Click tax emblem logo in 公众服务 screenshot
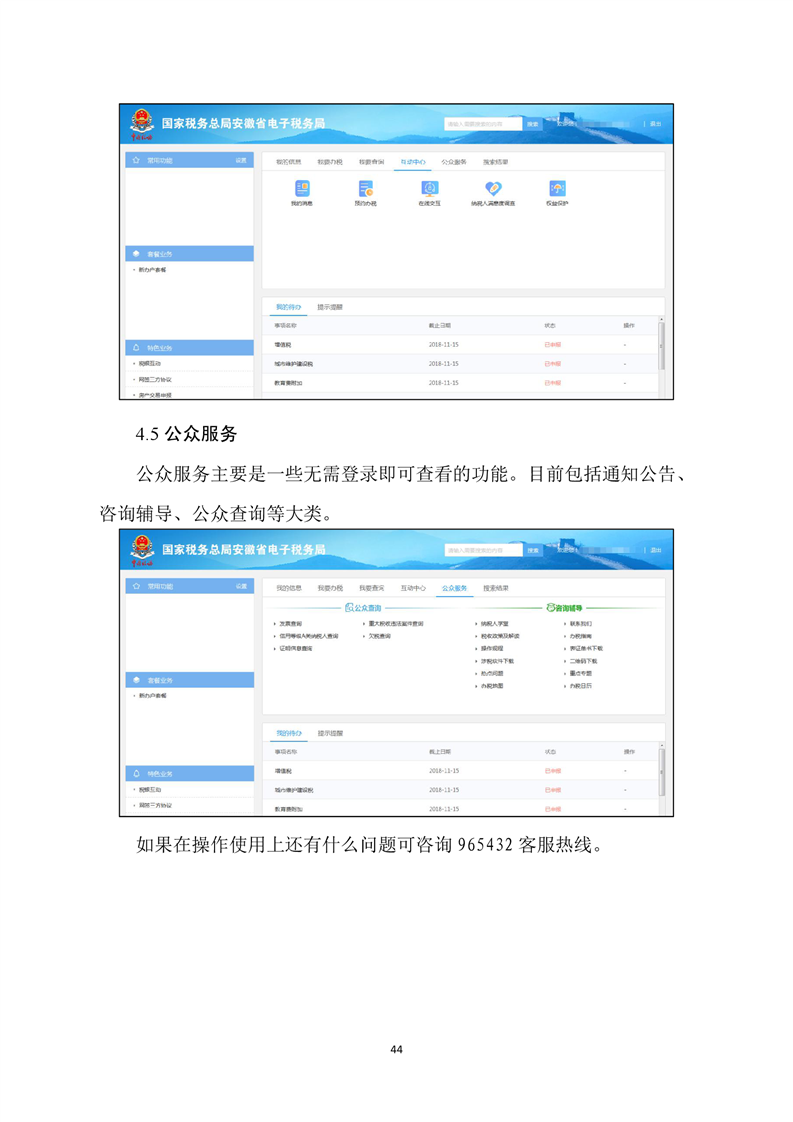Viewport: 793px width, 1122px height. (x=142, y=550)
